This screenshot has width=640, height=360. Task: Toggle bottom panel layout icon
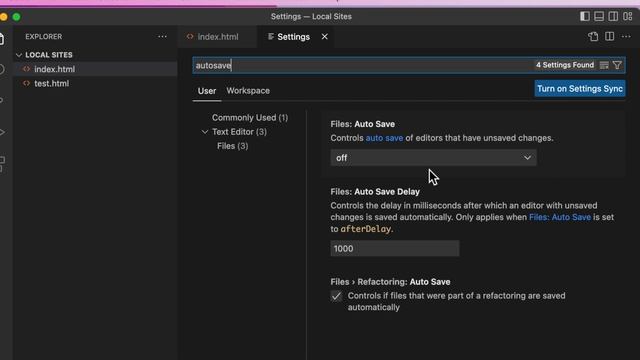tap(599, 16)
